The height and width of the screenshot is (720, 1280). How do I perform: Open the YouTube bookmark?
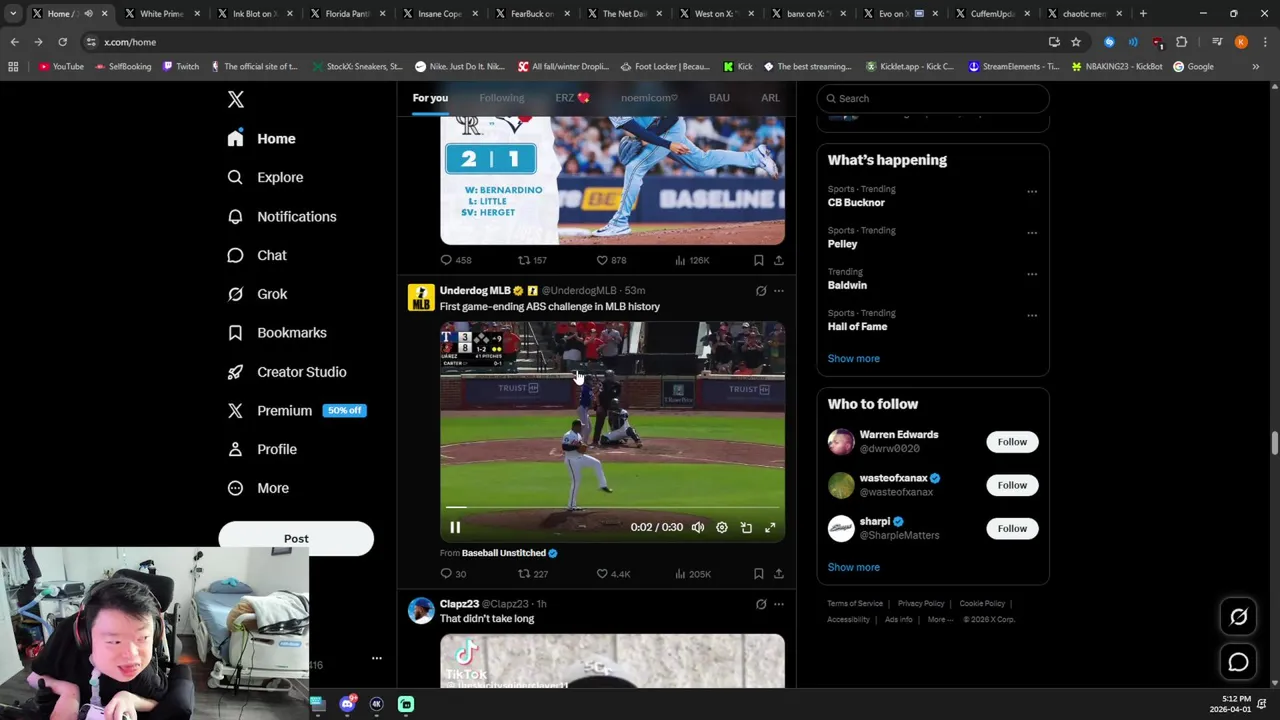tap(61, 67)
